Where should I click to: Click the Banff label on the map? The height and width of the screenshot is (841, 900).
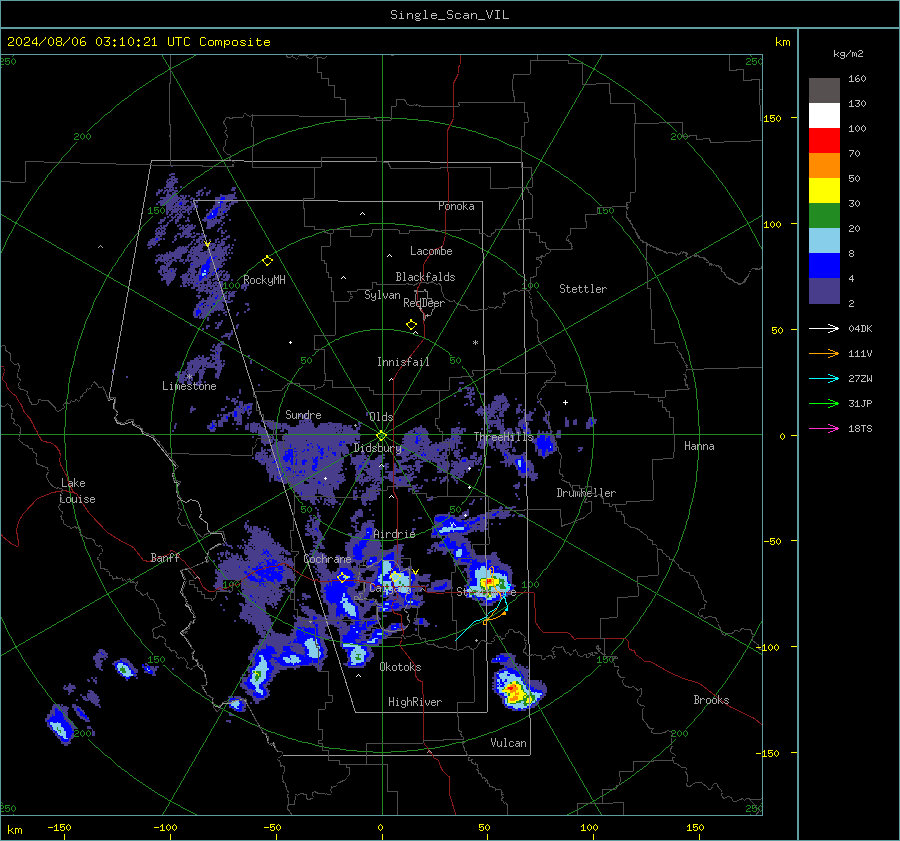coord(165,557)
